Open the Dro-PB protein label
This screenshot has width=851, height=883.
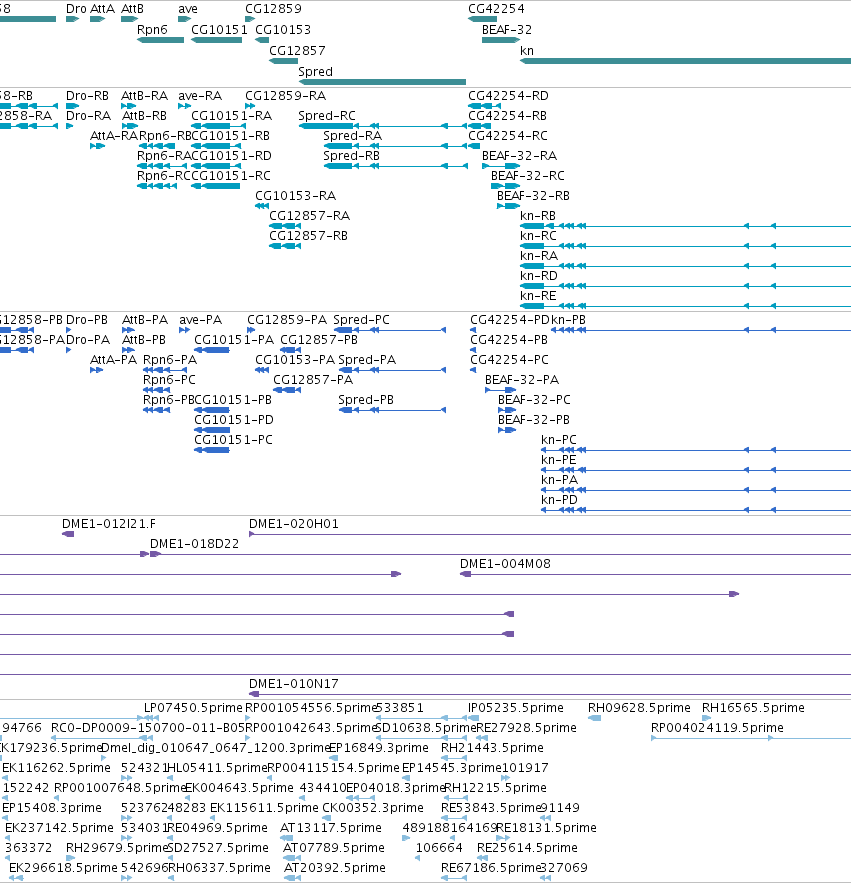[x=87, y=320]
